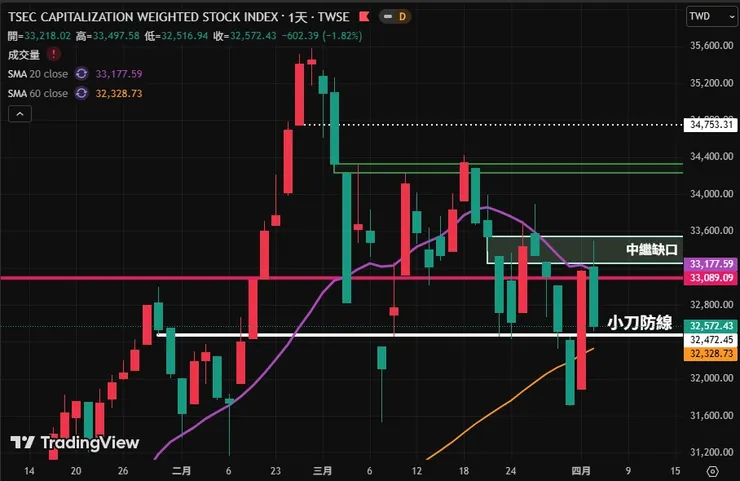Viewport: 740px width, 481px height.
Task: Click the 高=33,497.58 high value
Action: coord(108,36)
